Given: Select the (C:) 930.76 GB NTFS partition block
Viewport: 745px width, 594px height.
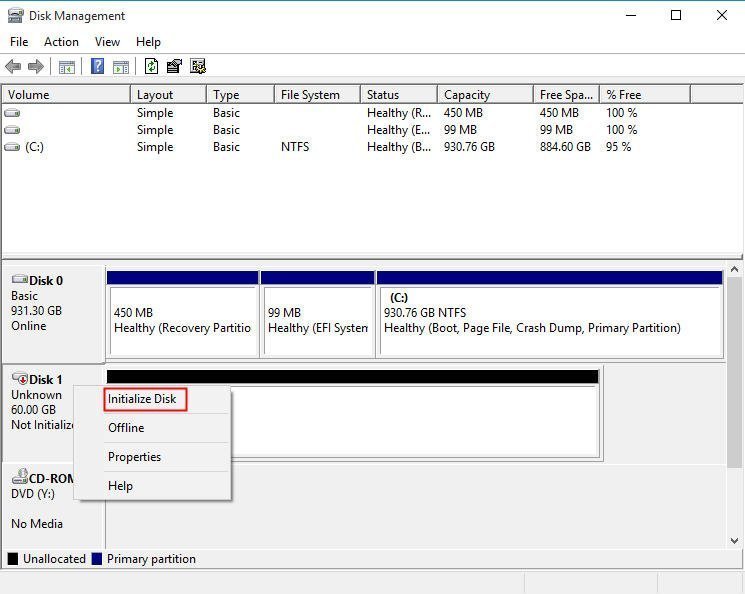Looking at the screenshot, I should (x=550, y=314).
